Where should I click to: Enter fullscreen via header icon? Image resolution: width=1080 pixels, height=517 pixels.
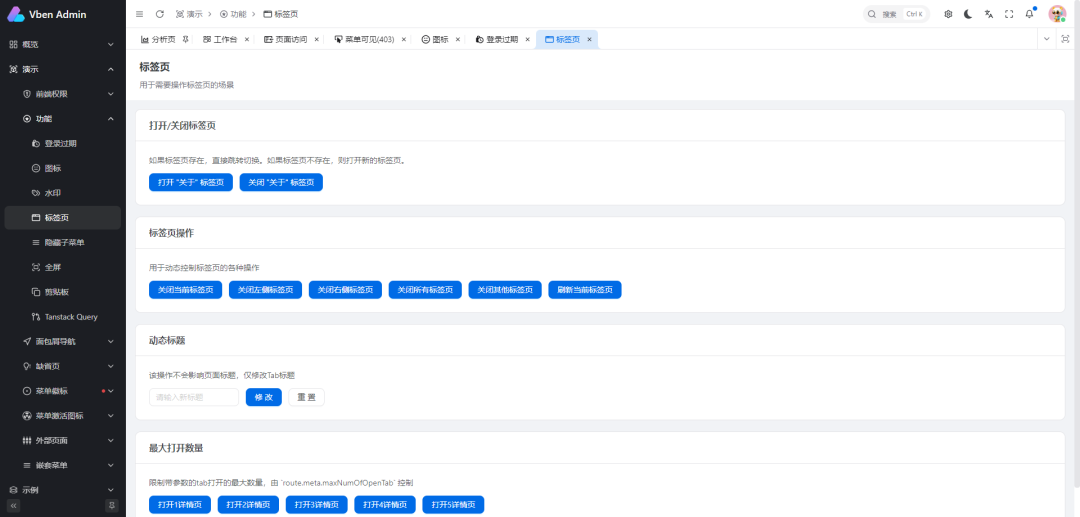coord(1009,14)
